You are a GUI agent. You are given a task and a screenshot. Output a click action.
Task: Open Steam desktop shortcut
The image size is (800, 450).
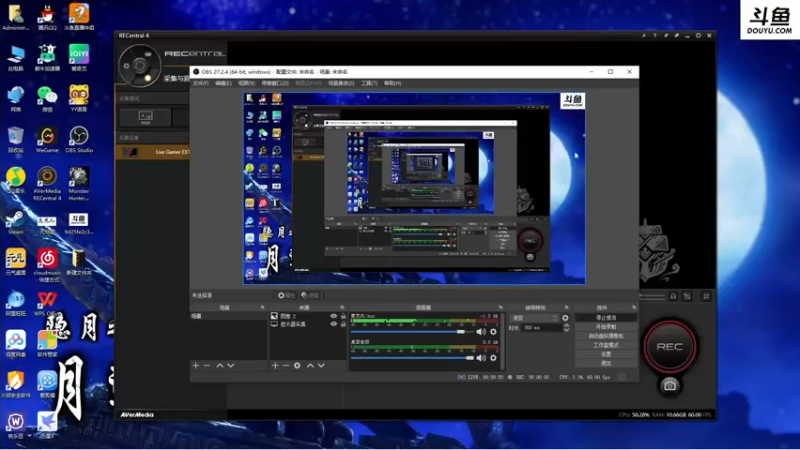click(15, 222)
